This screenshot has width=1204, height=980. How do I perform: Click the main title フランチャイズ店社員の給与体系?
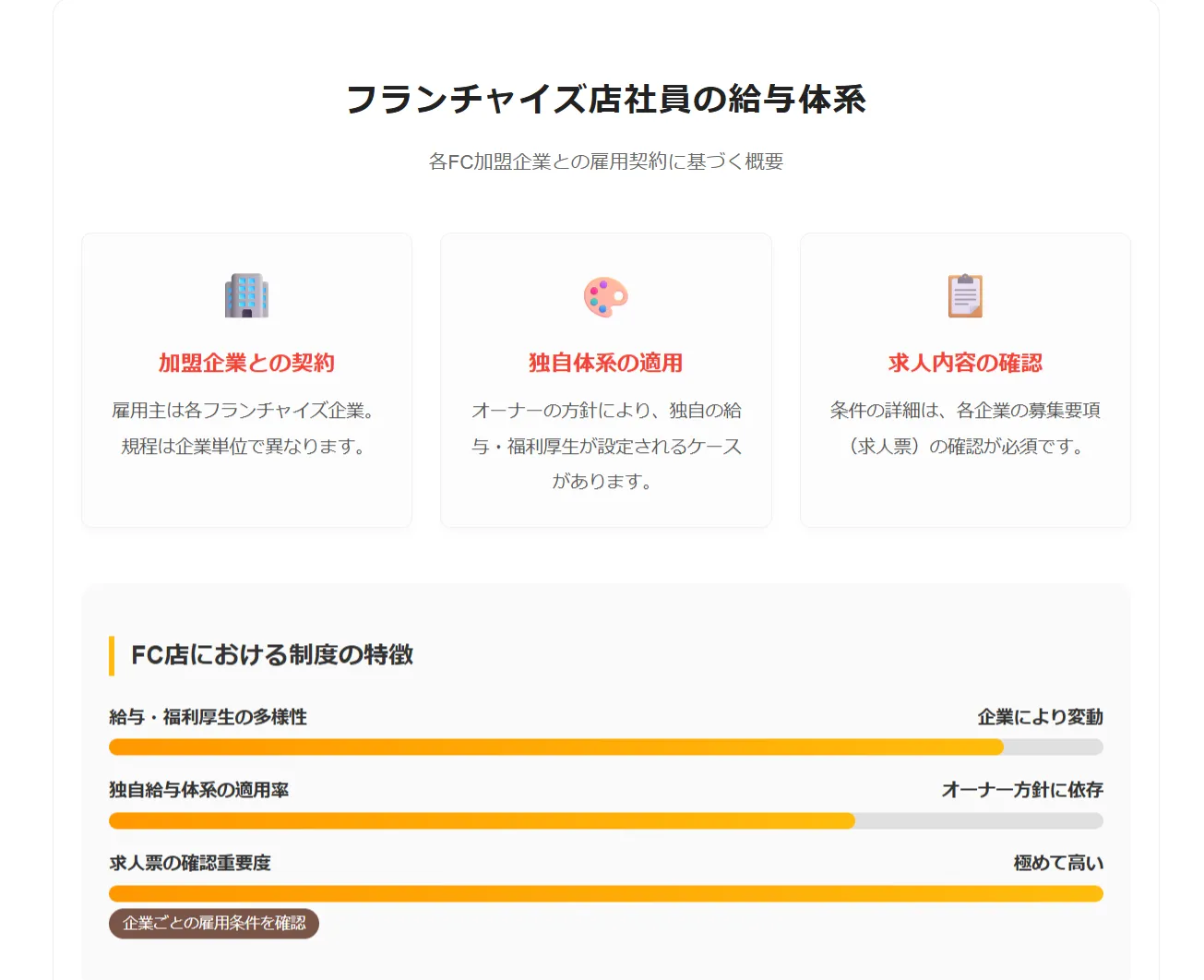point(606,100)
